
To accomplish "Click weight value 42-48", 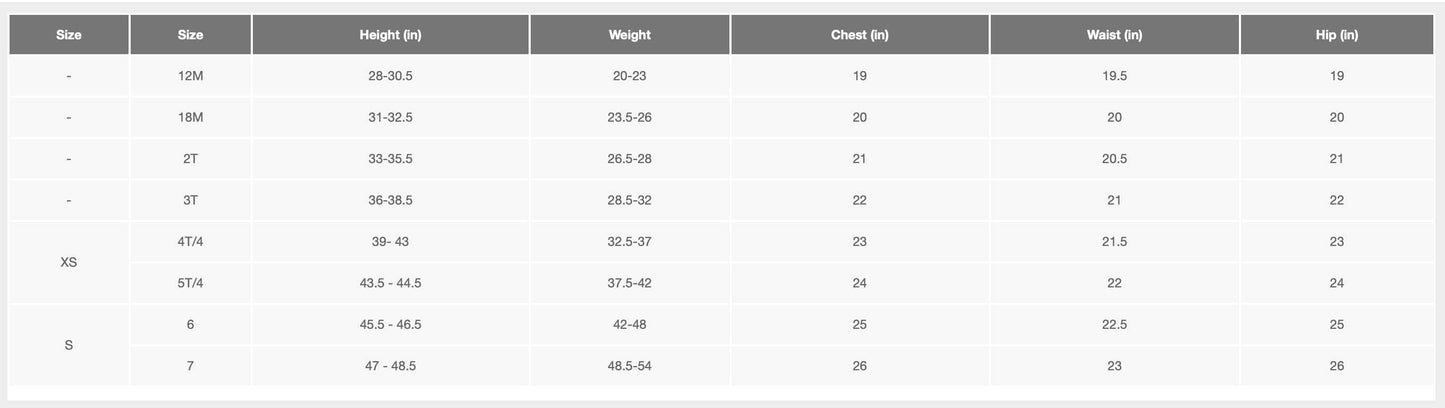I will tap(630, 325).
